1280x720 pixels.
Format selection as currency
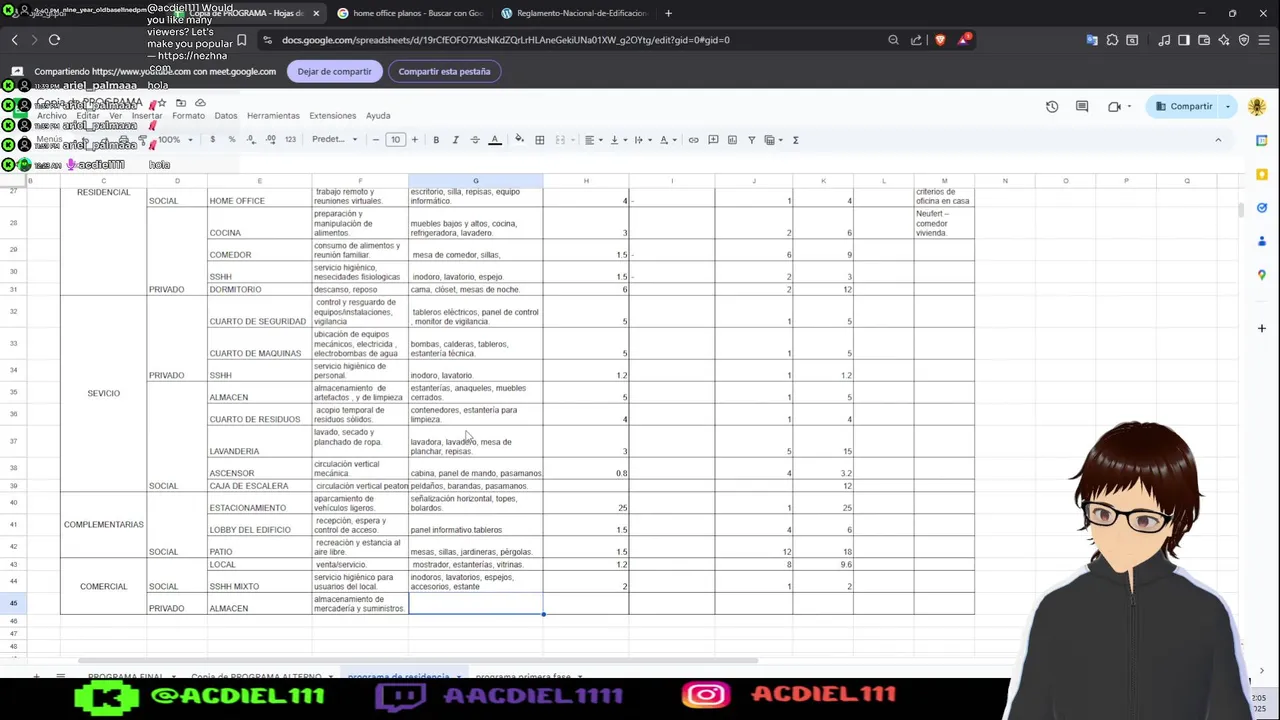pyautogui.click(x=212, y=140)
